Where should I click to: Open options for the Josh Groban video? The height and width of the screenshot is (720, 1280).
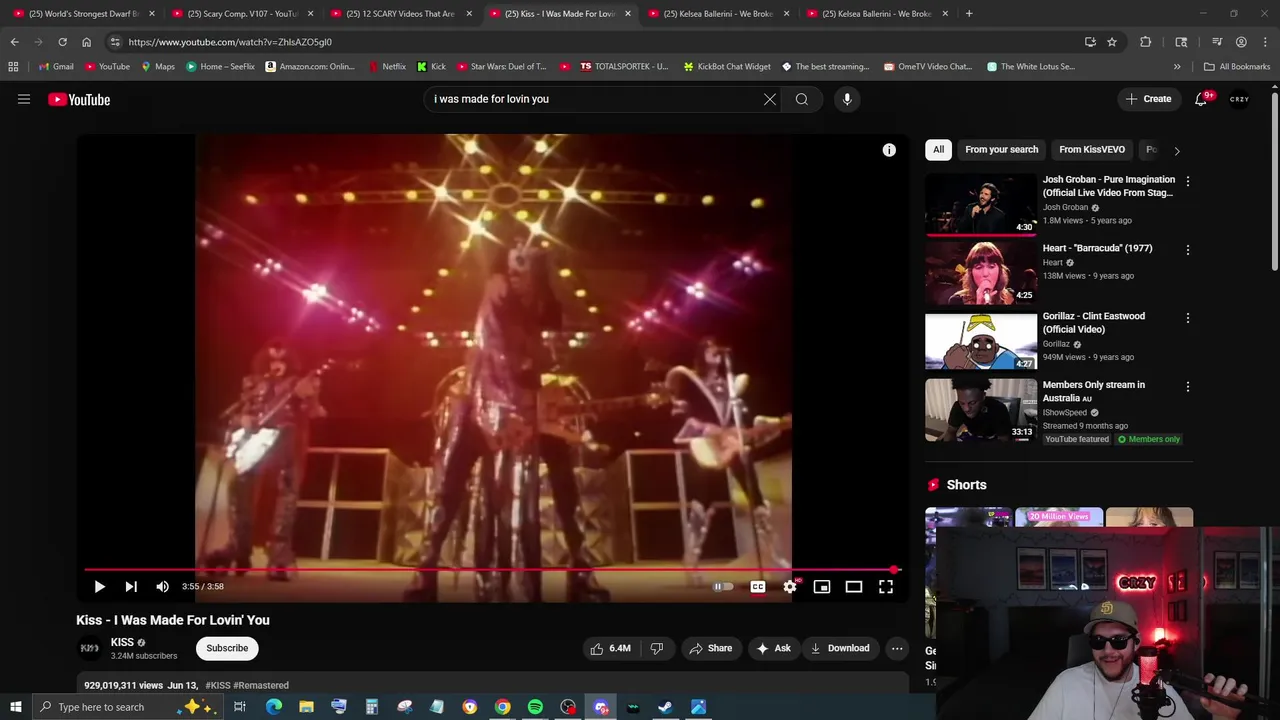pos(1188,181)
